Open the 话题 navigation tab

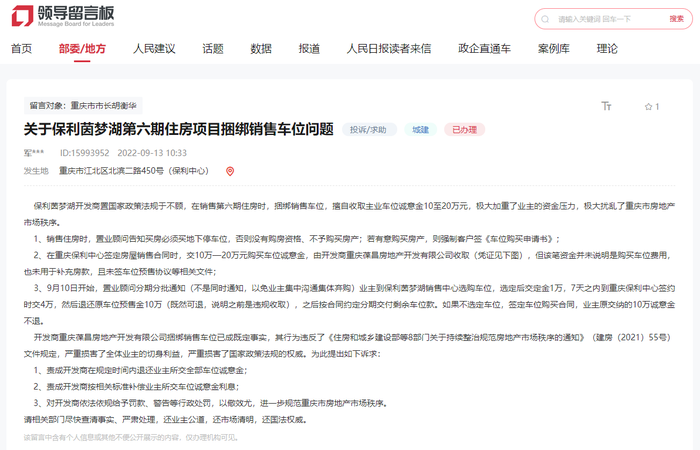pyautogui.click(x=213, y=48)
